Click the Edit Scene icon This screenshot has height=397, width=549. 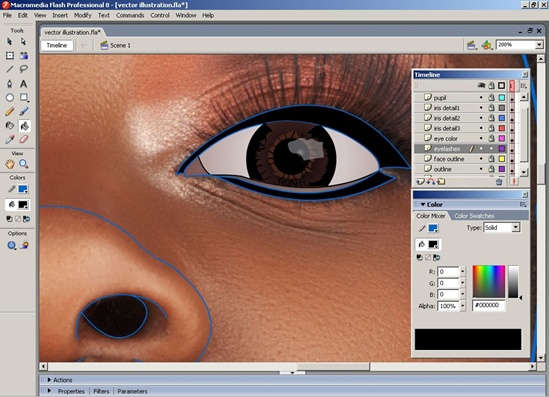(x=472, y=45)
